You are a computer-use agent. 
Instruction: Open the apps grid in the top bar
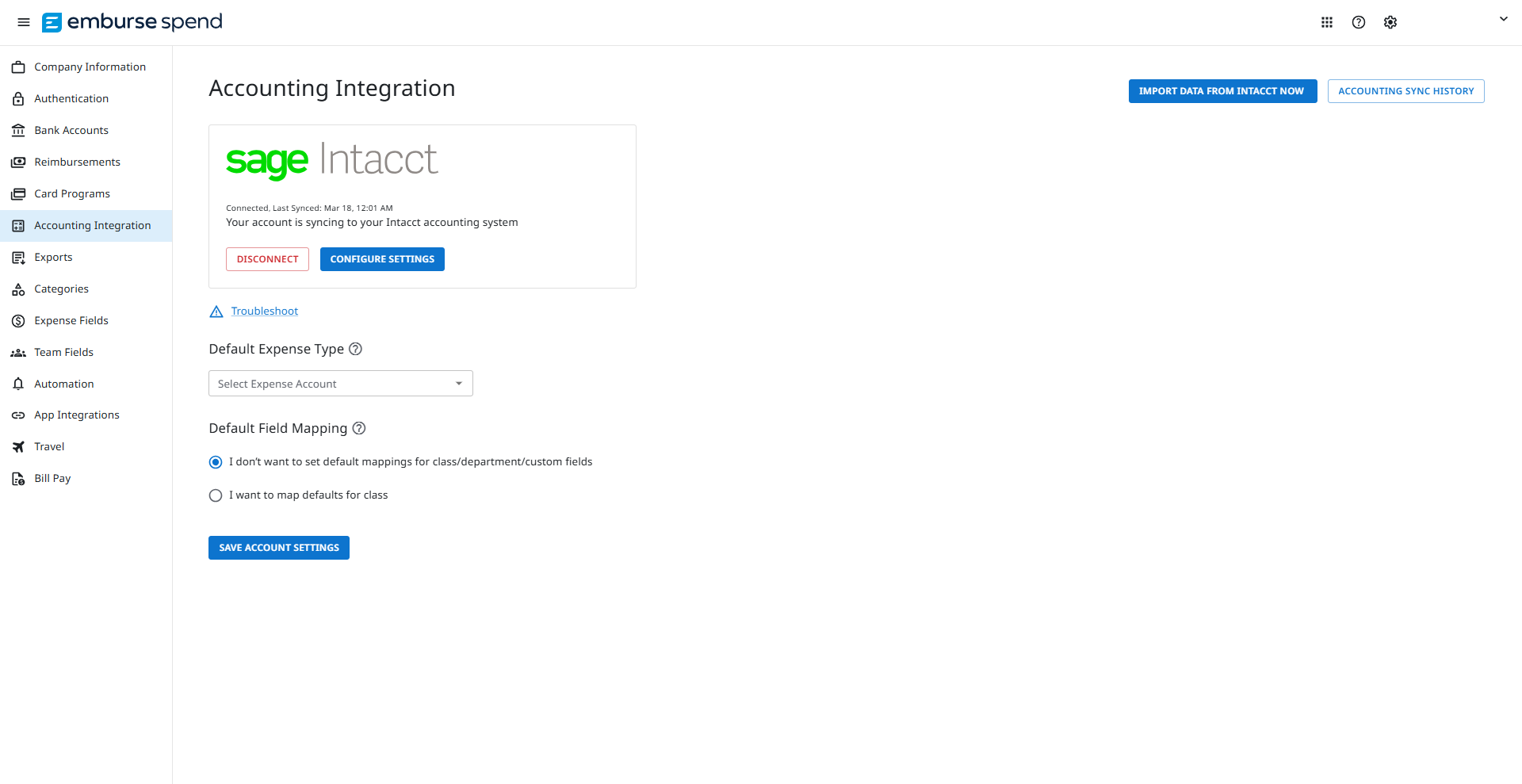[x=1327, y=22]
